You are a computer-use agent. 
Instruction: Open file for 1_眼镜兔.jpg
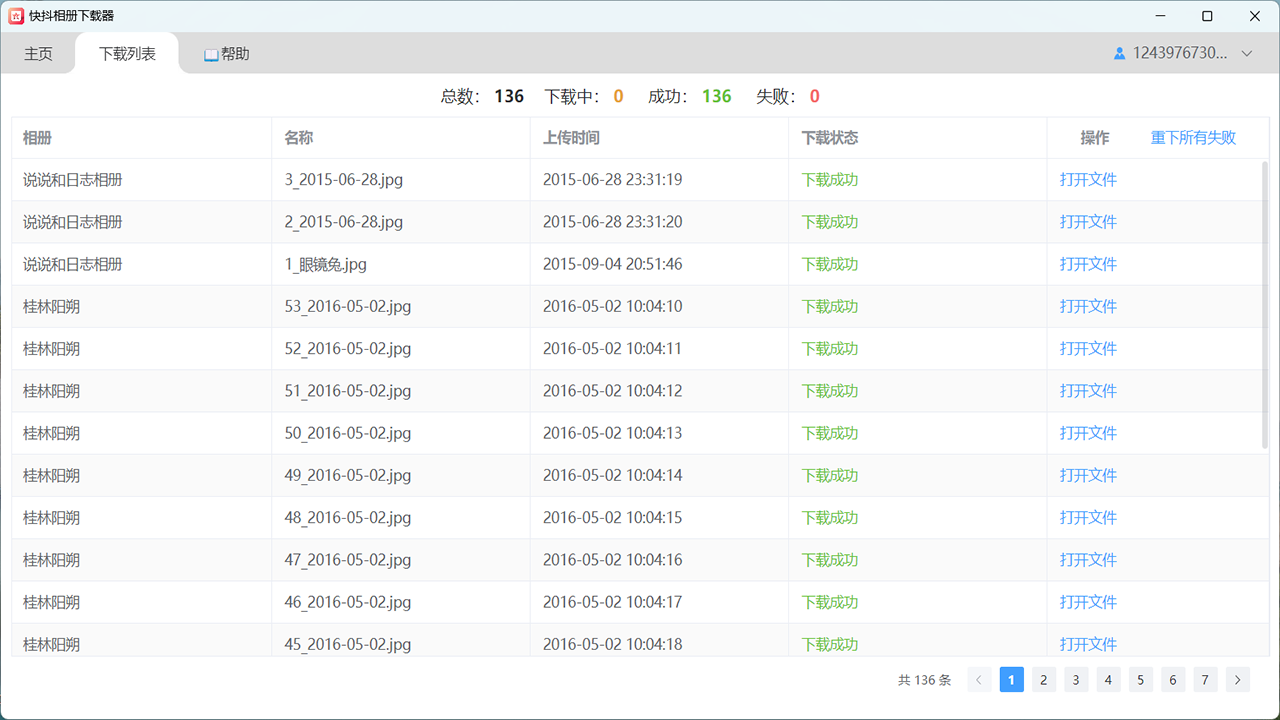[1088, 264]
